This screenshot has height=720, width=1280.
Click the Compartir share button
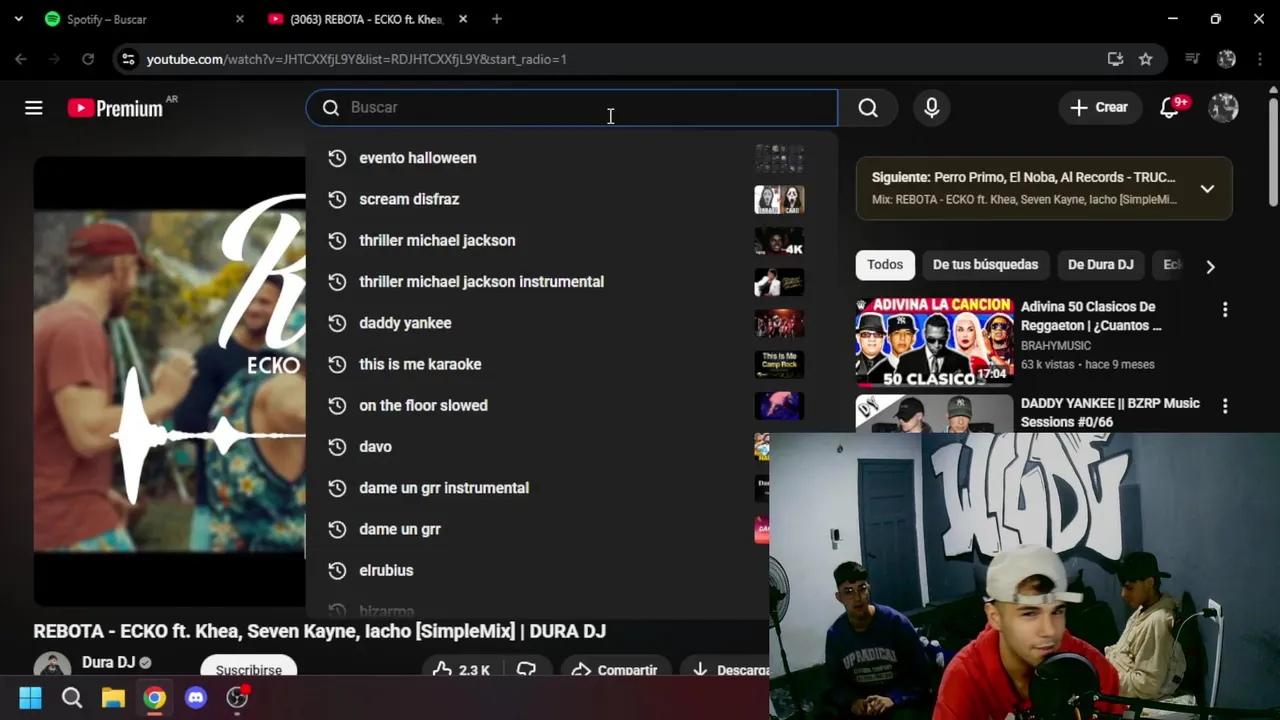[614, 669]
